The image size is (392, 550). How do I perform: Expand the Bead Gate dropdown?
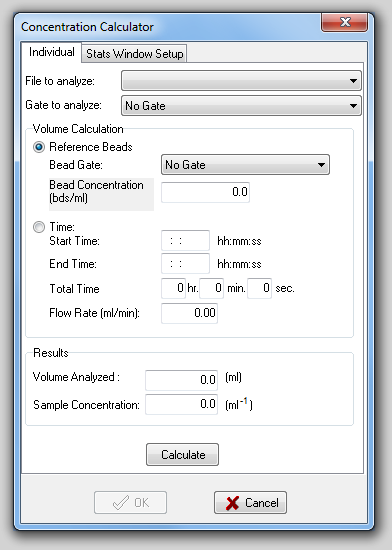point(245,165)
